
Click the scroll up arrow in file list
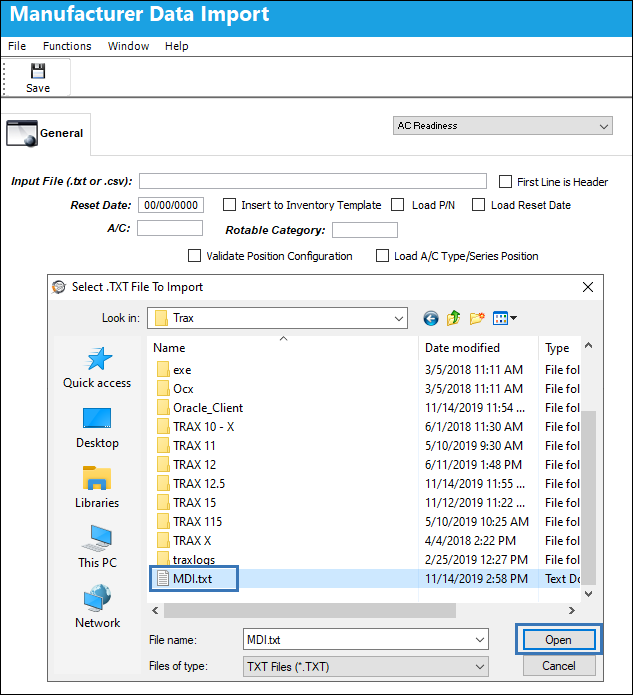point(588,345)
